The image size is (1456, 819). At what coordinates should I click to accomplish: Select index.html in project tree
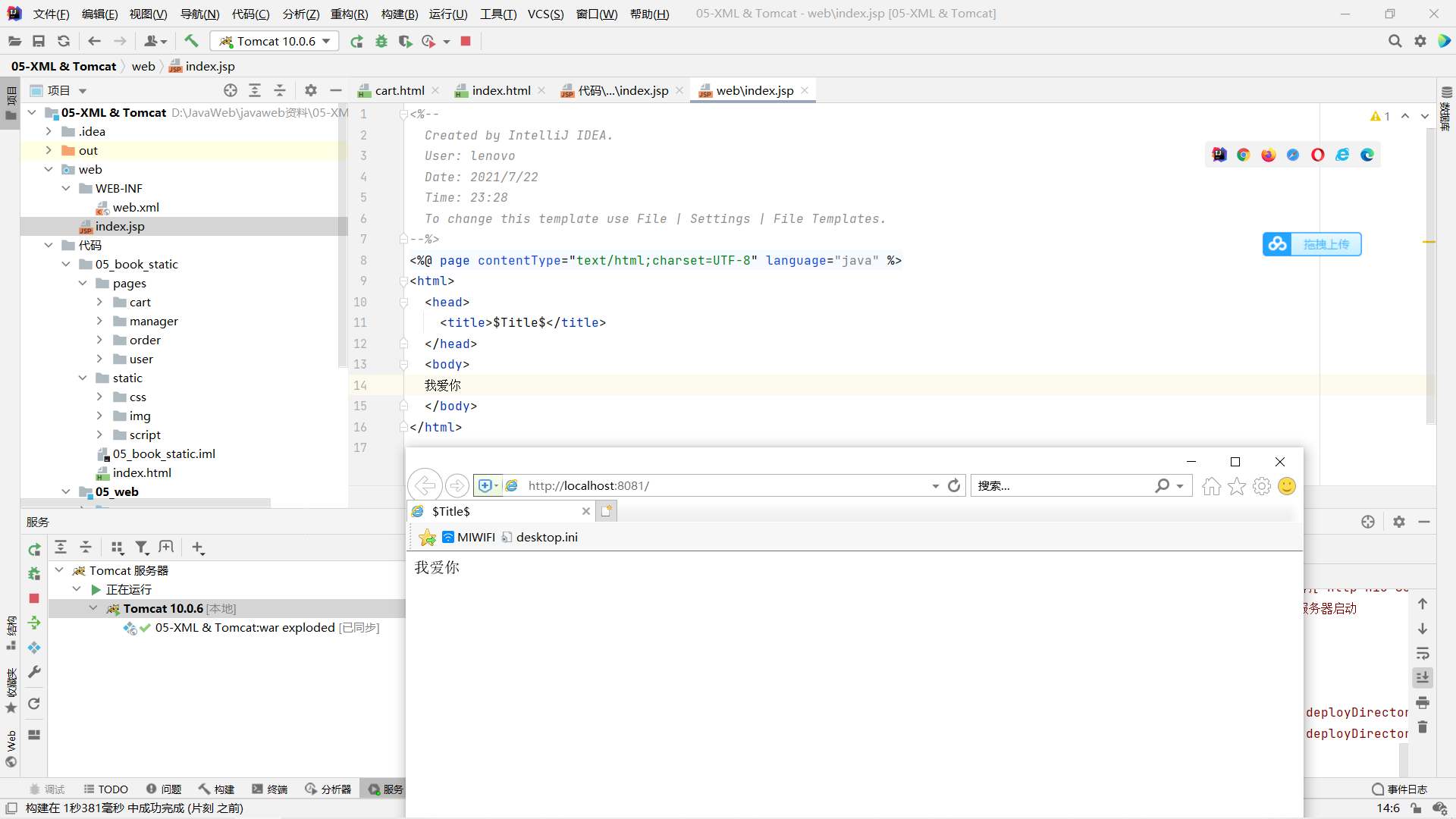(x=142, y=472)
